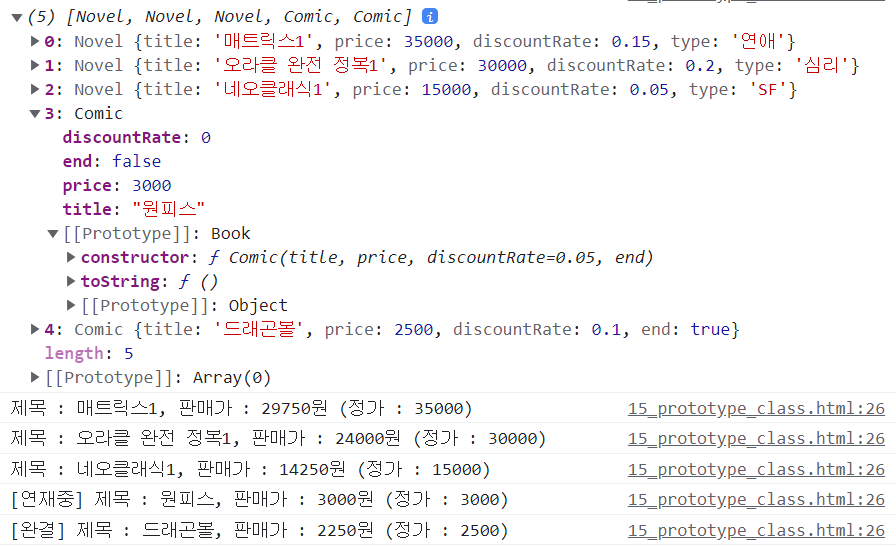The image size is (896, 546).
Task: Expand the [[Prototype]]: Array(0) node
Action: [x=35, y=377]
